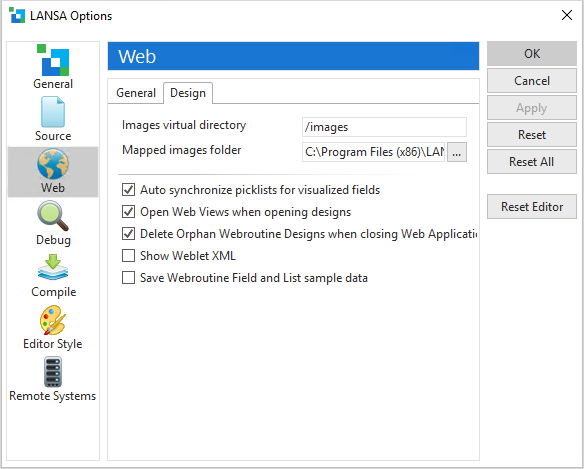The height and width of the screenshot is (469, 584).
Task: Select the Design tab
Action: tap(188, 93)
